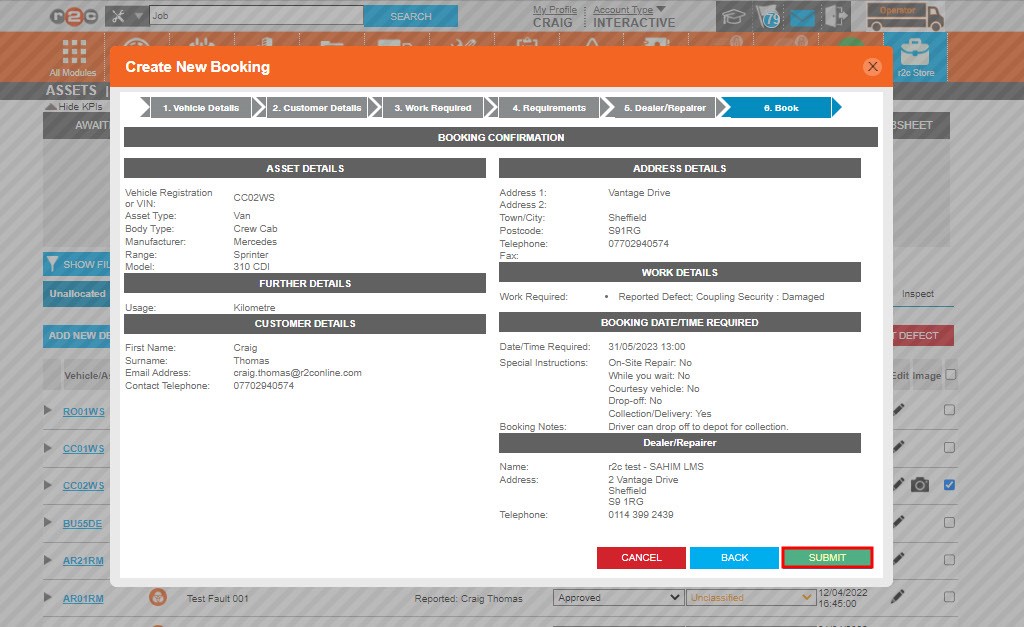Open the Unclassified dropdown

tap(750, 598)
